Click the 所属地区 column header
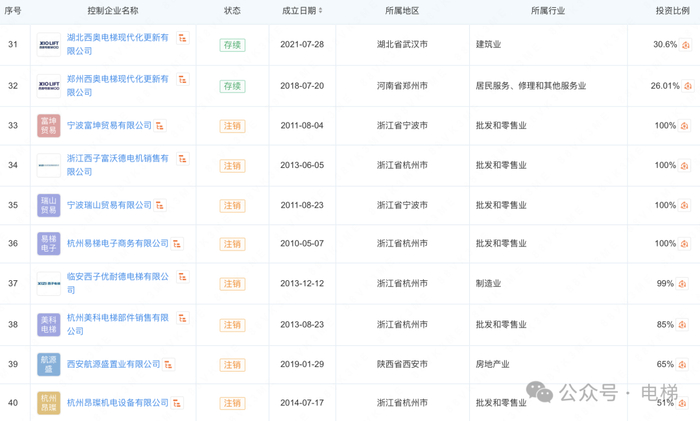 point(402,11)
